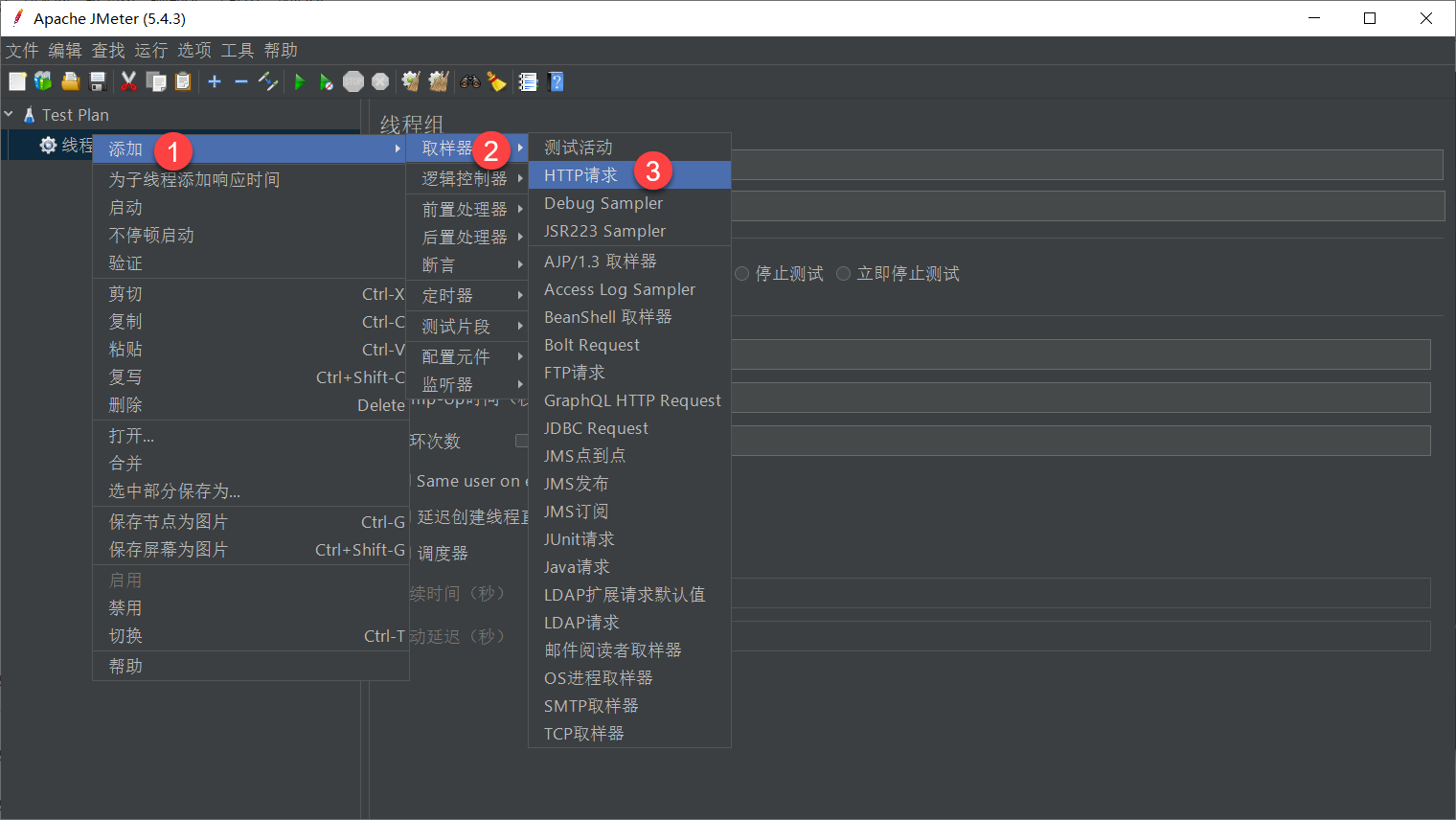Click the New test plan icon
Image resolution: width=1456 pixels, height=820 pixels.
click(17, 81)
